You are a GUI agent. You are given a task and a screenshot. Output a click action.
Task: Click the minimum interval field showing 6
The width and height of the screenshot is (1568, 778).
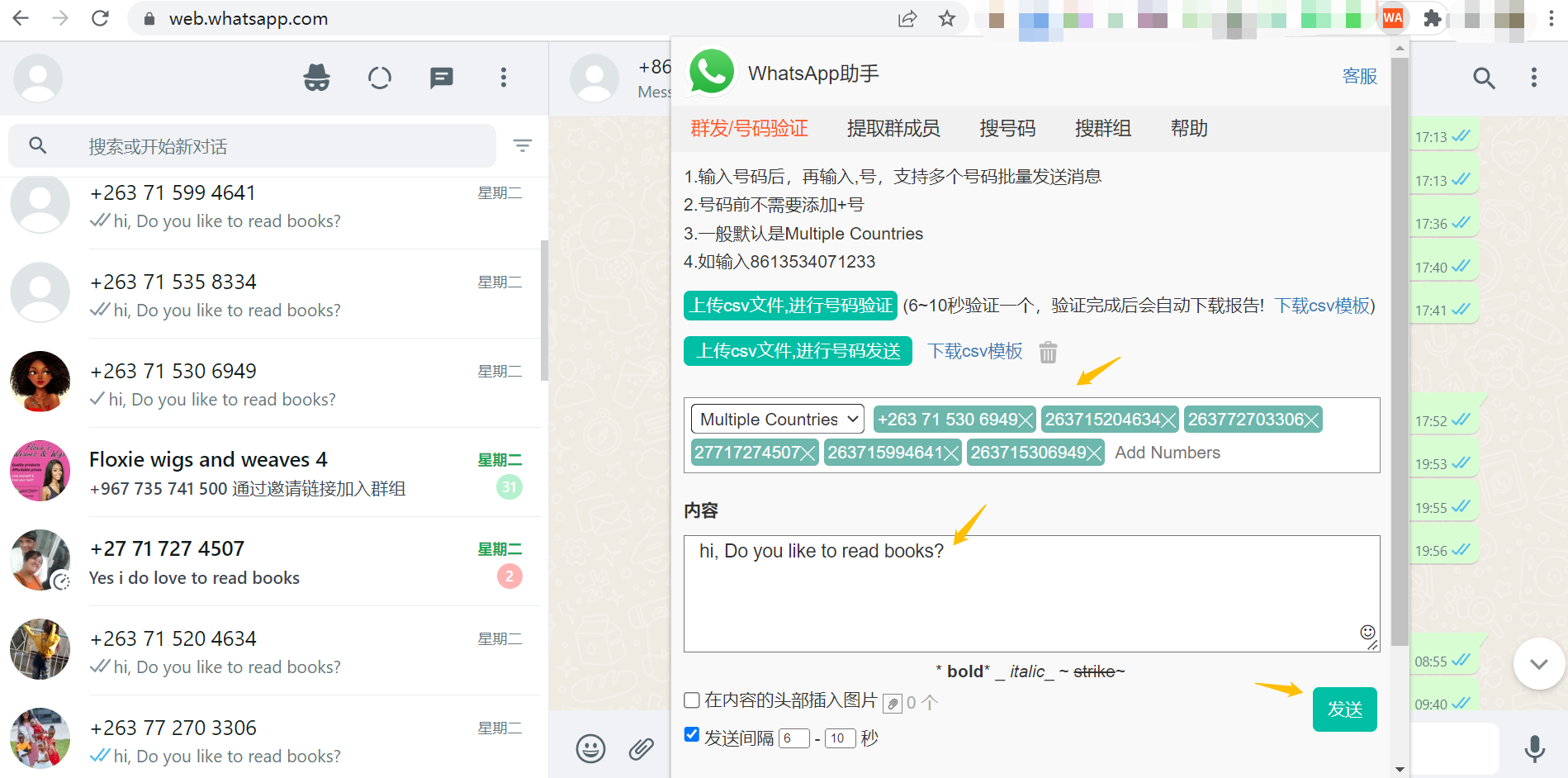coord(793,738)
